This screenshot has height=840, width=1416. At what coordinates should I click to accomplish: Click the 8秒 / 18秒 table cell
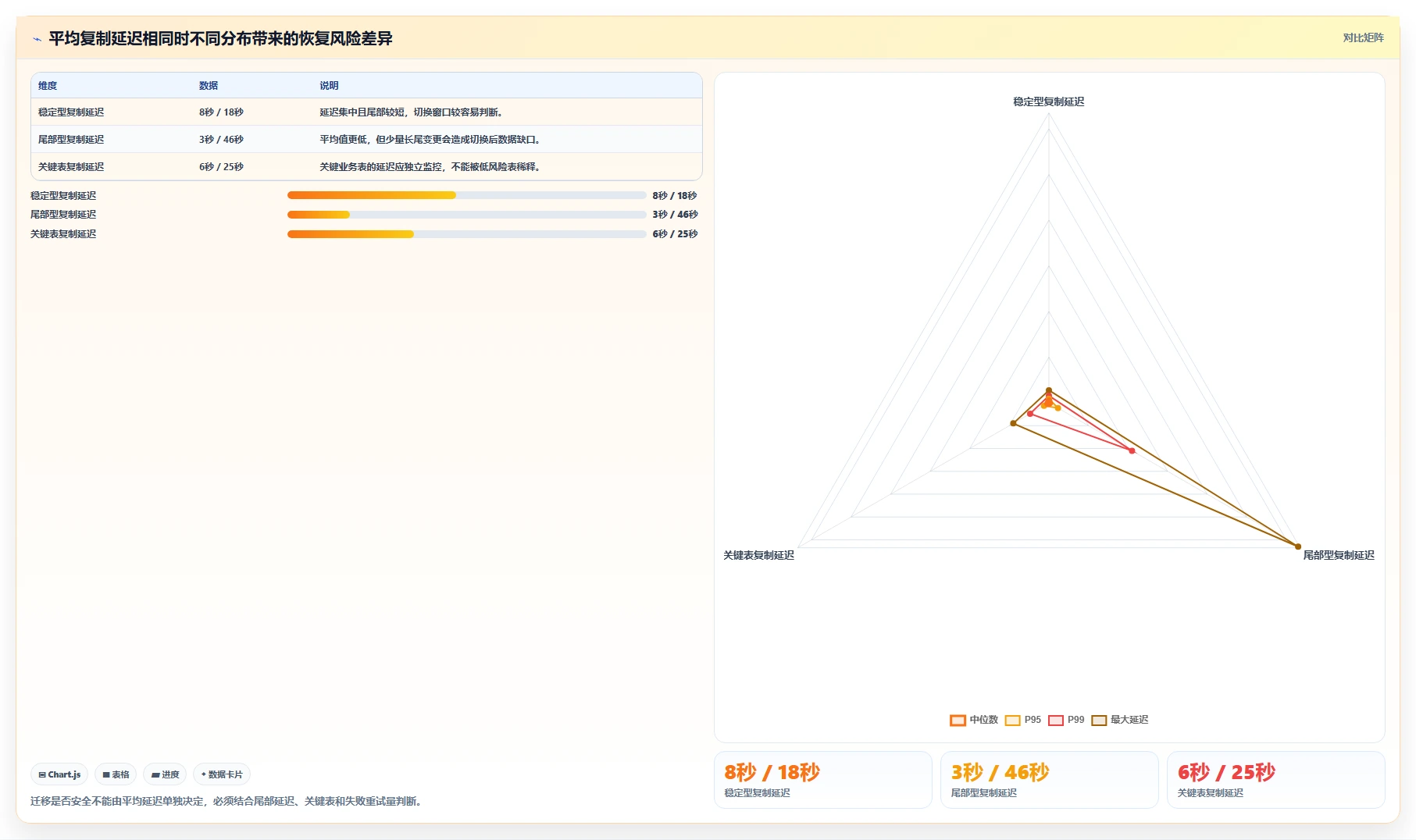coord(221,112)
